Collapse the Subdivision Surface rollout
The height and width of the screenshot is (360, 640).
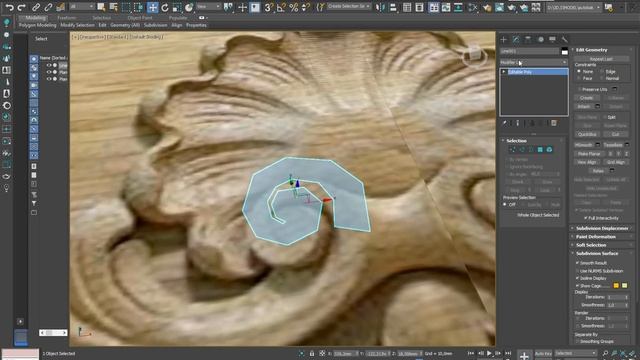pos(597,253)
